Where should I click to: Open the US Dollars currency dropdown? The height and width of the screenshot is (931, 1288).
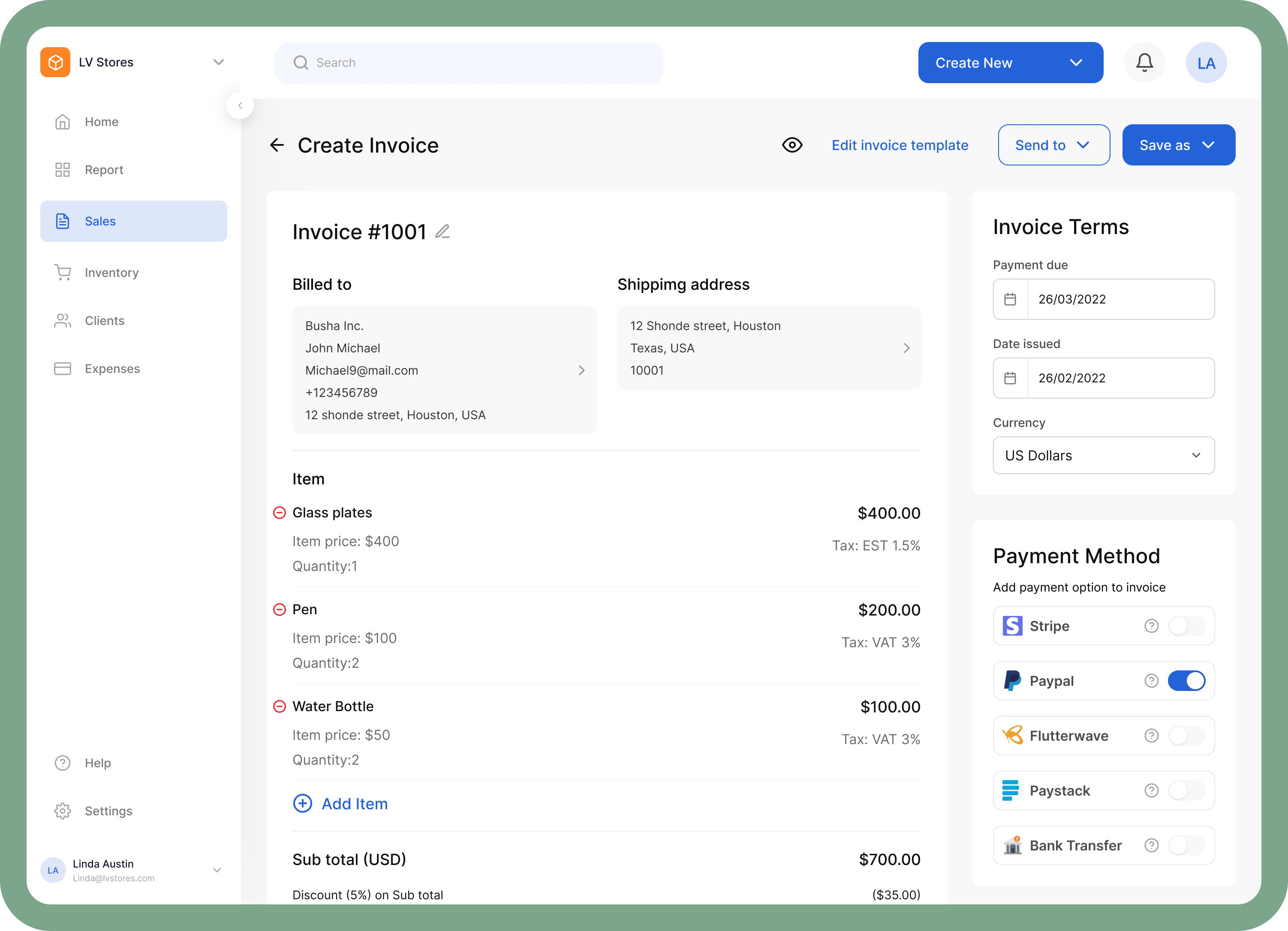tap(1104, 455)
